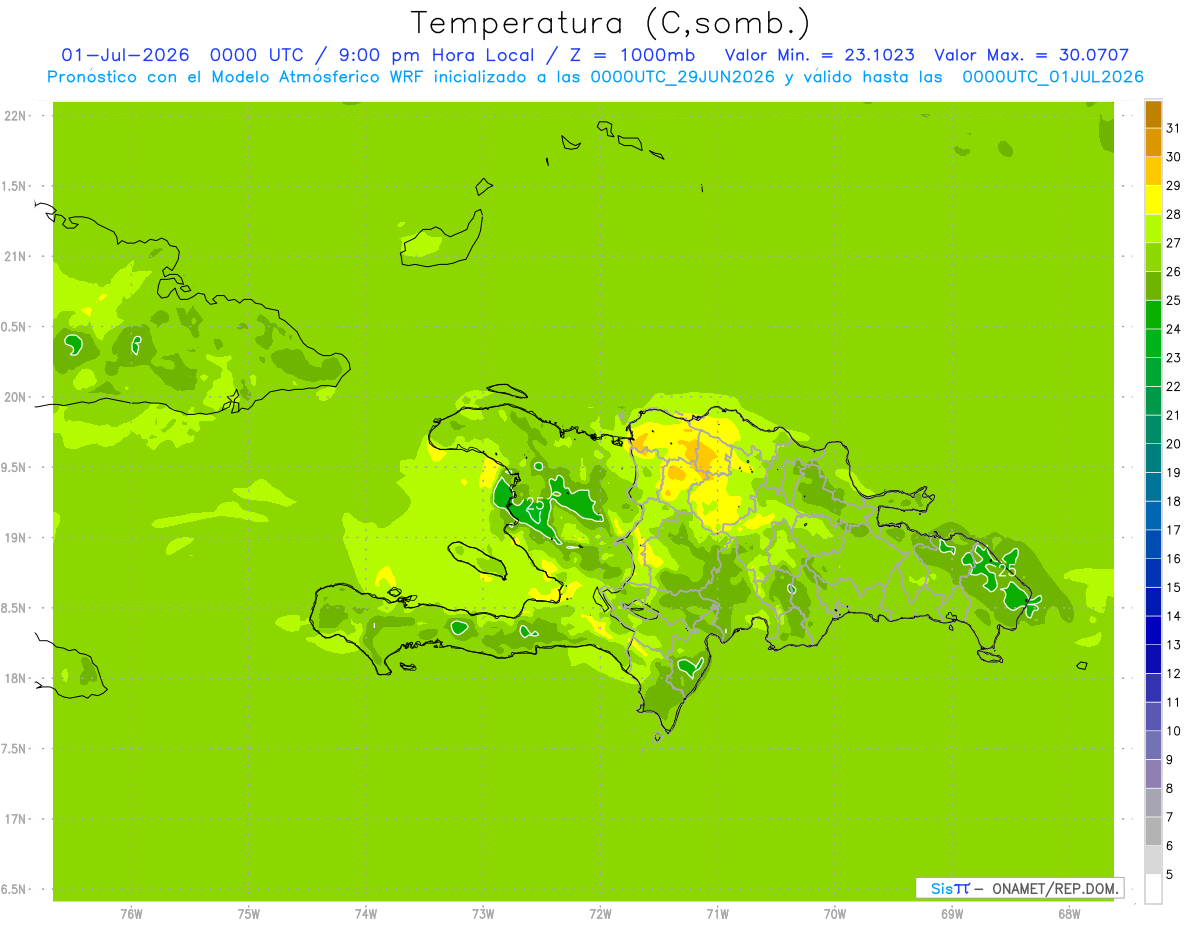Click the colorbar label 20

[x=1173, y=444]
